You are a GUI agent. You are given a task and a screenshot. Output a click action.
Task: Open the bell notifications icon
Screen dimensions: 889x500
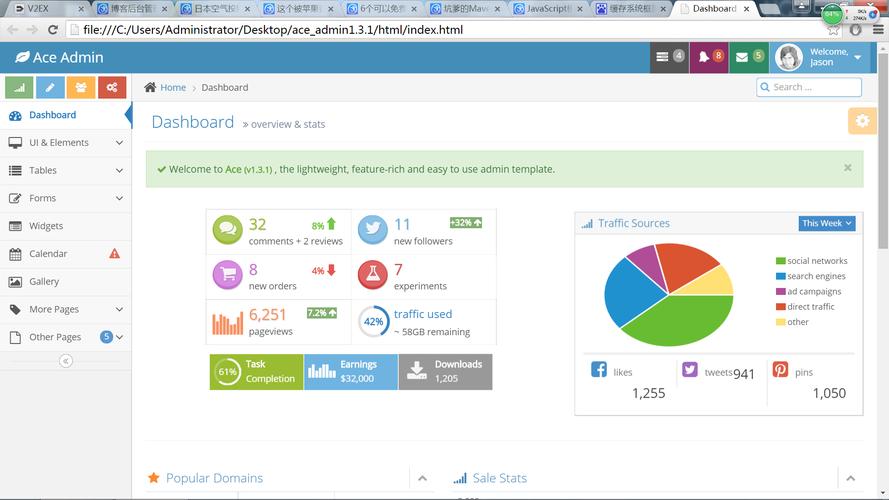(704, 57)
